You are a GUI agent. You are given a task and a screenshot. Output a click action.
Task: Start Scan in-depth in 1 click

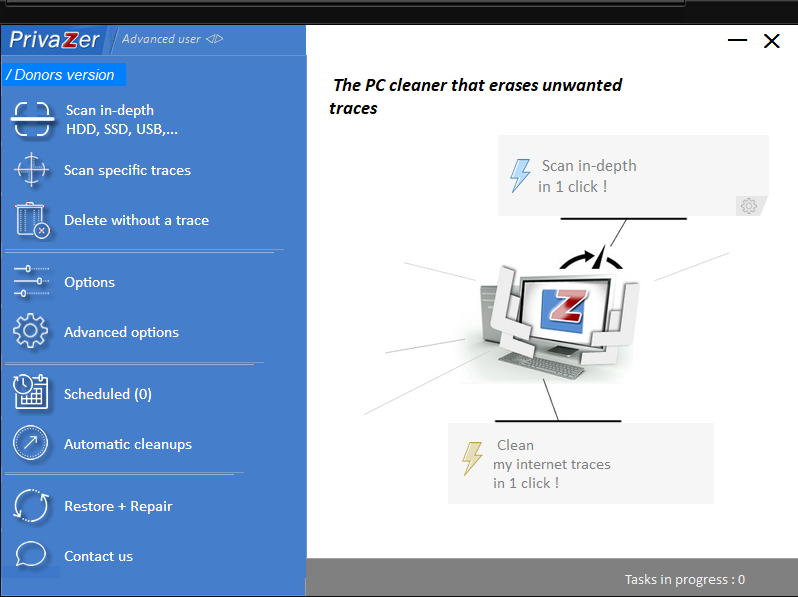[633, 176]
